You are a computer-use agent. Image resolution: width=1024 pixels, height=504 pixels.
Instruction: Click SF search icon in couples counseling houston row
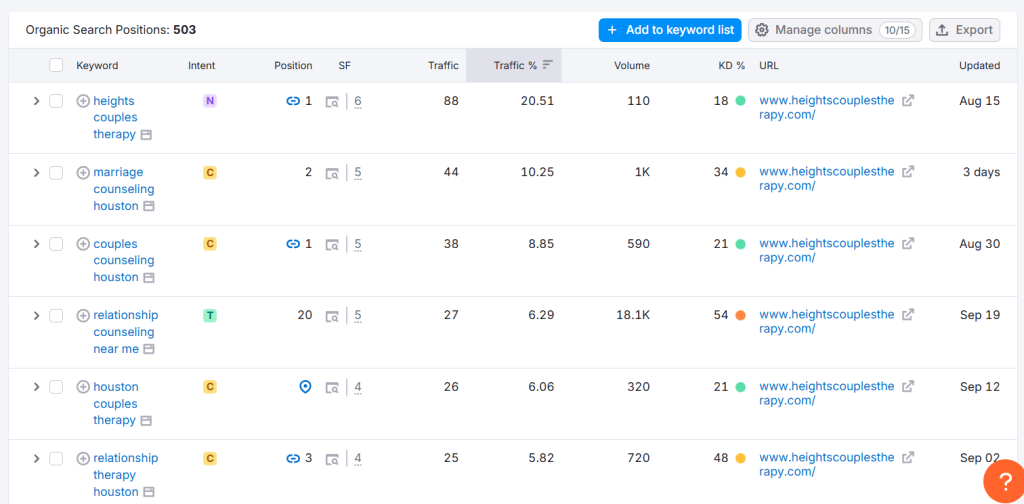click(332, 244)
